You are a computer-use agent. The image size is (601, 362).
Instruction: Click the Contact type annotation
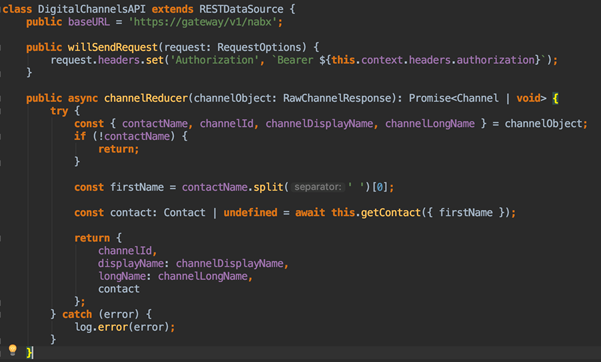coord(184,212)
